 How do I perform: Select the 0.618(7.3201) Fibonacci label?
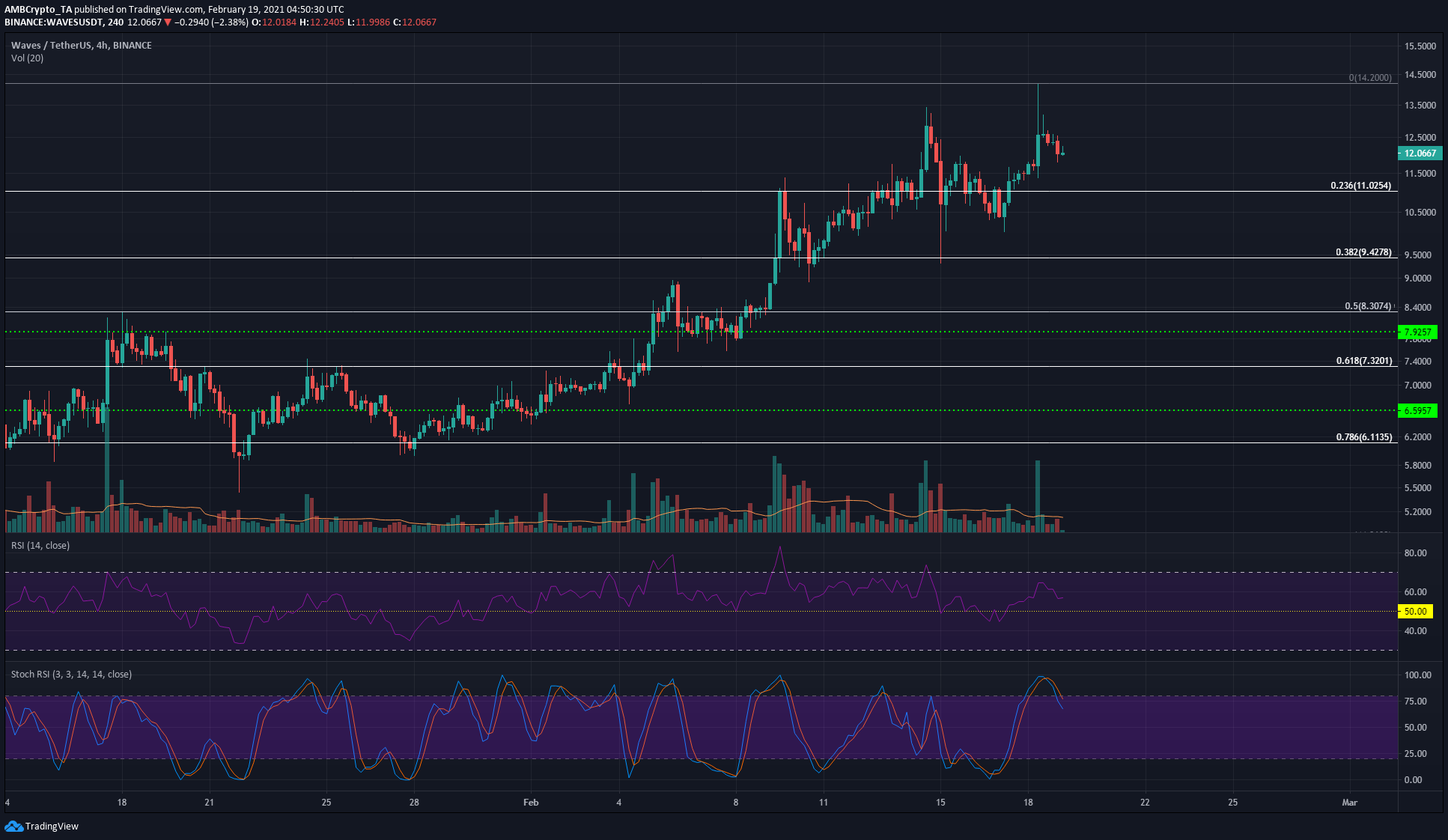click(1364, 361)
